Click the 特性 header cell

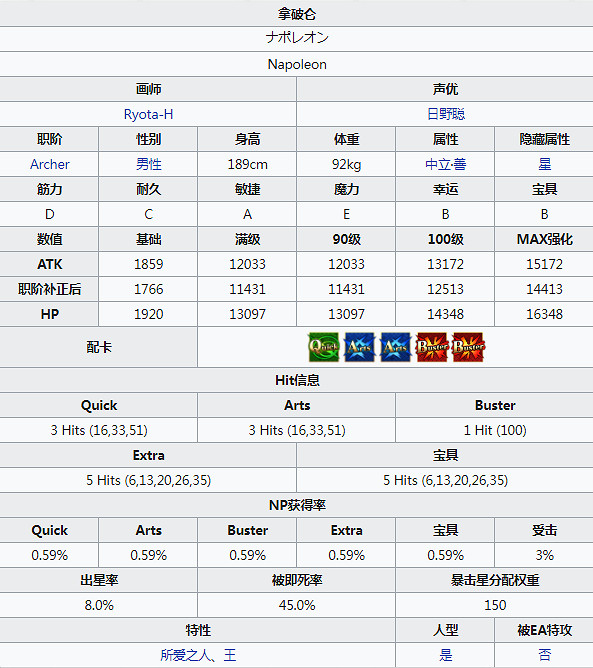197,631
